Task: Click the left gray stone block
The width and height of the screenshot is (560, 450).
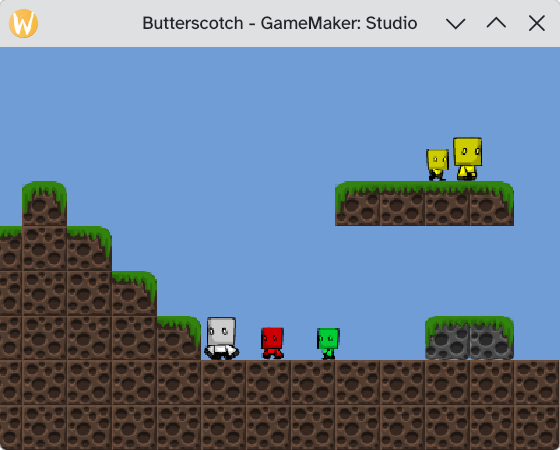Action: tap(447, 338)
